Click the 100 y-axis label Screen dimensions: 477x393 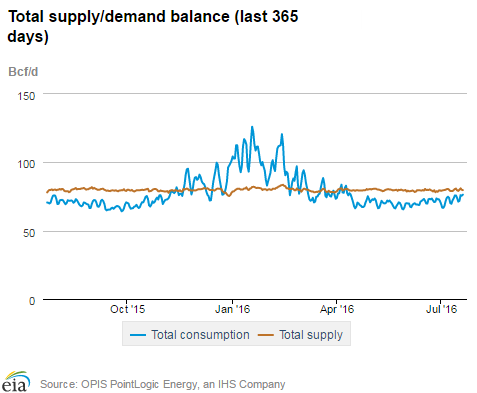click(26, 164)
